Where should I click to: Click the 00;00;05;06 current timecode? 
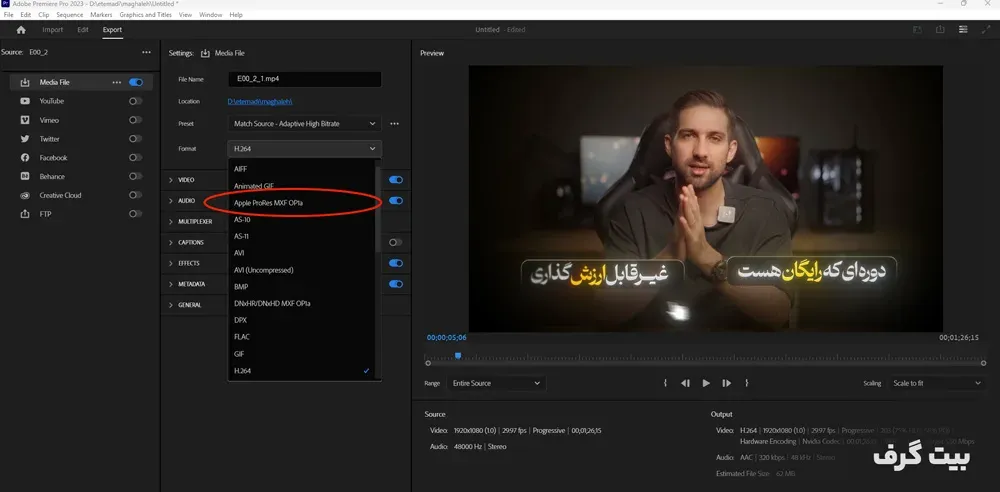(x=446, y=338)
